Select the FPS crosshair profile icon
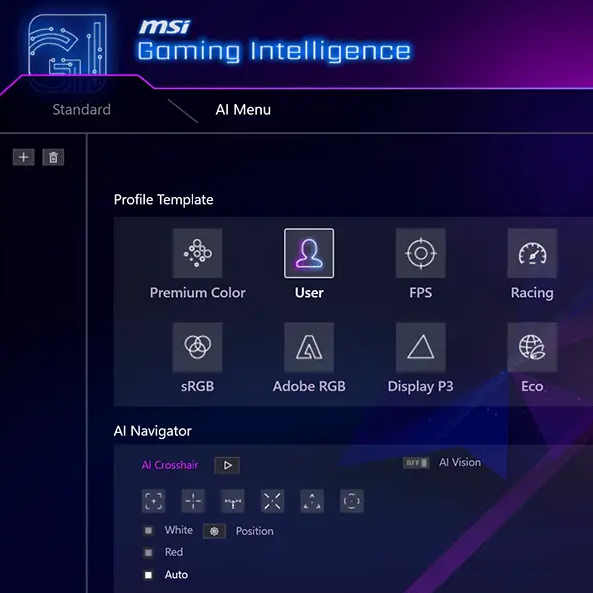This screenshot has height=593, width=593. (x=421, y=253)
